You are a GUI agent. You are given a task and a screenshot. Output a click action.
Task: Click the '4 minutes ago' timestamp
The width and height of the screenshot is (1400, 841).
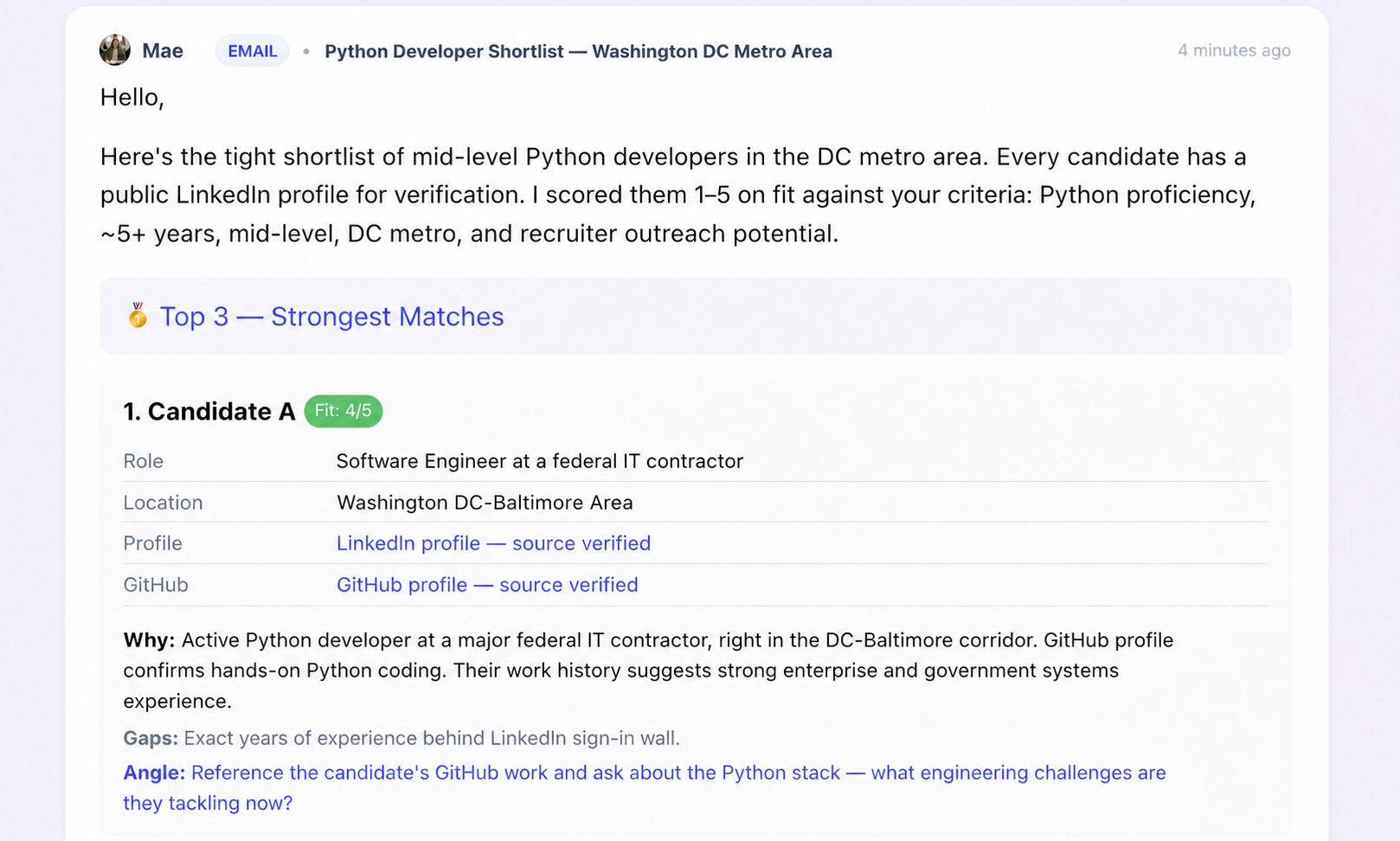(x=1234, y=50)
